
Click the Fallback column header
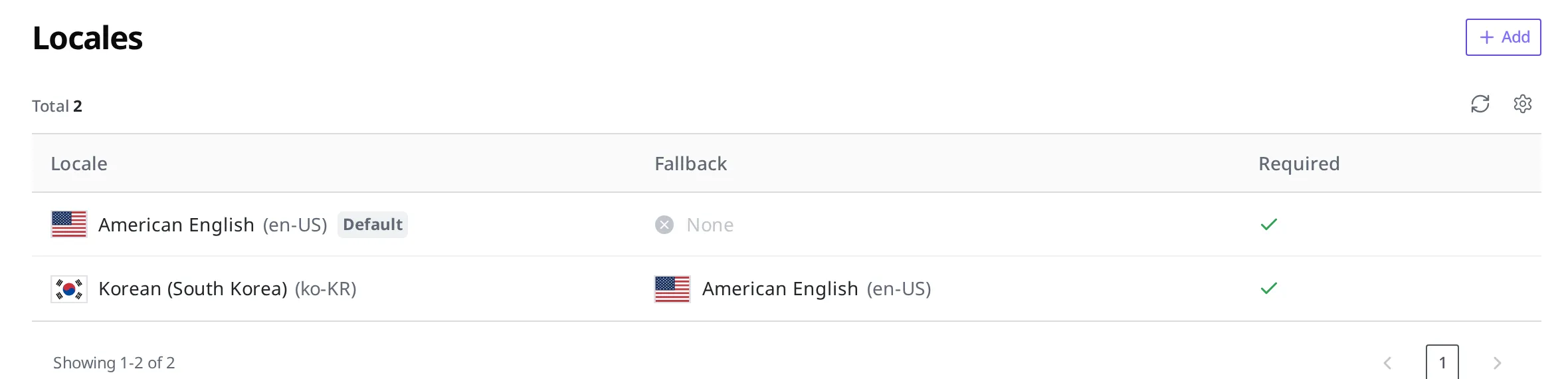coord(690,164)
